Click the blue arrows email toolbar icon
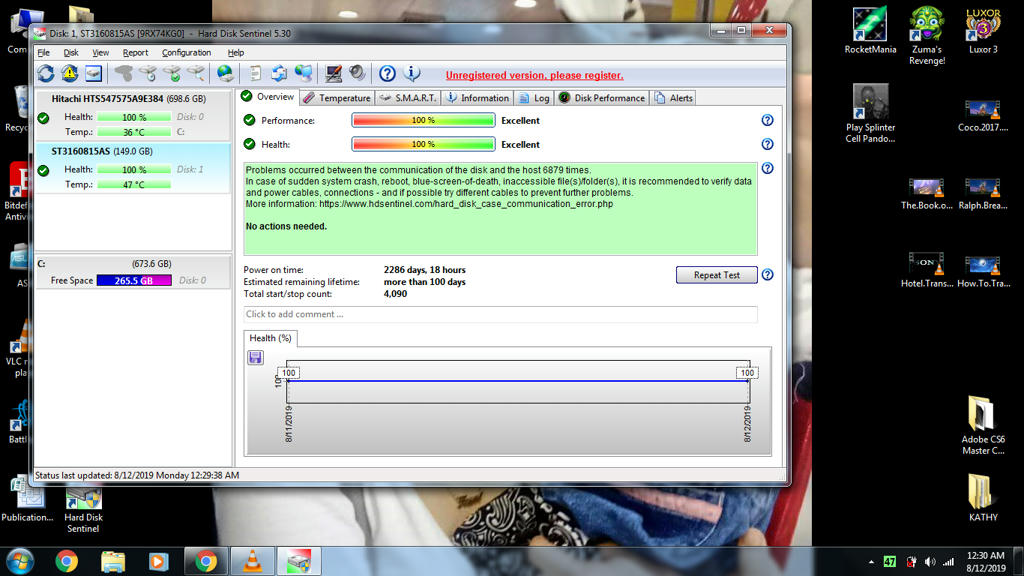This screenshot has height=576, width=1024. coord(279,73)
